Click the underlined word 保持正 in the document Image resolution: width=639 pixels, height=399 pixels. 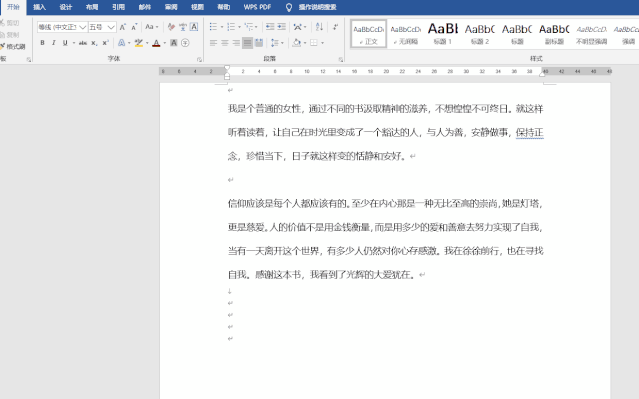click(530, 132)
